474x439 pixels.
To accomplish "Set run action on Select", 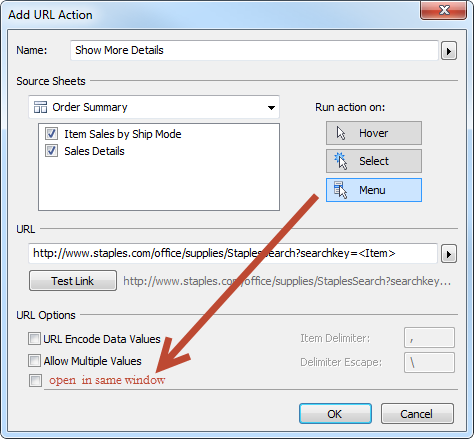I will coord(374,161).
